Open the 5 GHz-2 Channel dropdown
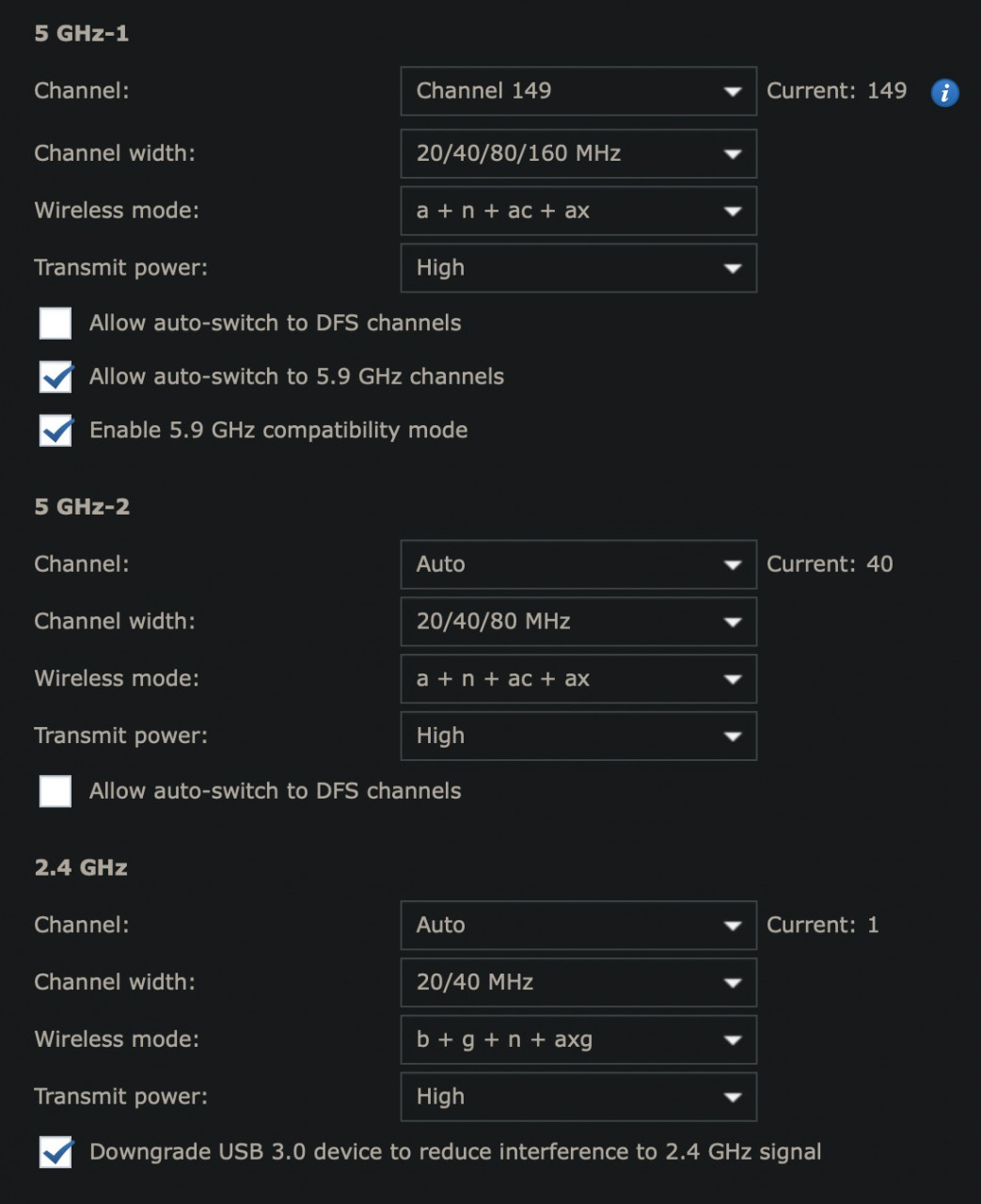981x1204 pixels. pyautogui.click(x=578, y=564)
